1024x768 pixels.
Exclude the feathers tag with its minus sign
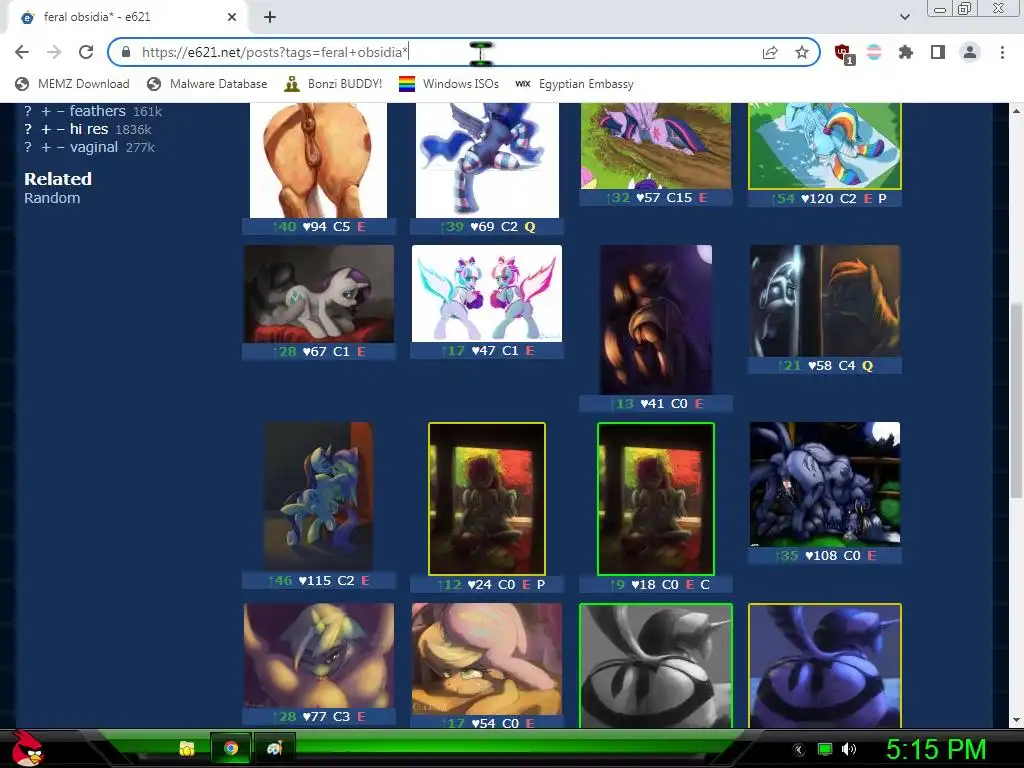click(60, 112)
